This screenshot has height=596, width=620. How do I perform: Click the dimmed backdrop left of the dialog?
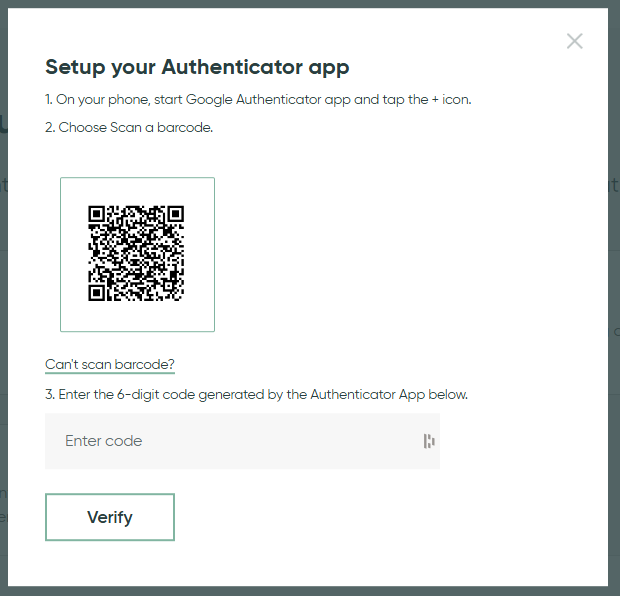click(4, 300)
